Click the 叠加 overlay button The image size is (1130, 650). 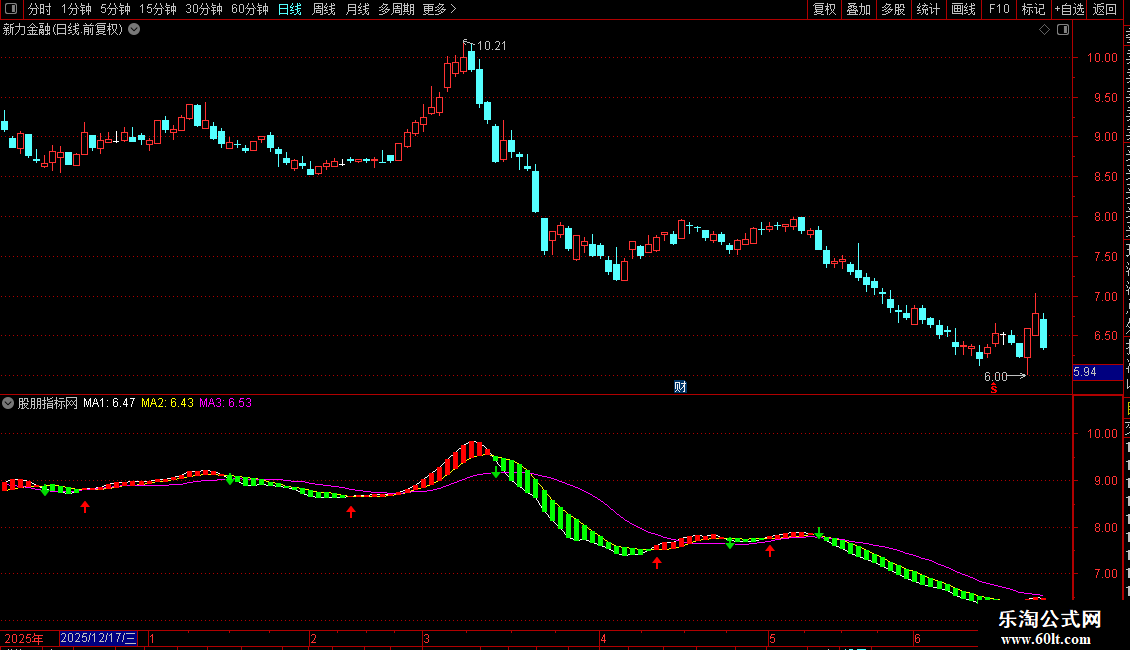[x=858, y=9]
